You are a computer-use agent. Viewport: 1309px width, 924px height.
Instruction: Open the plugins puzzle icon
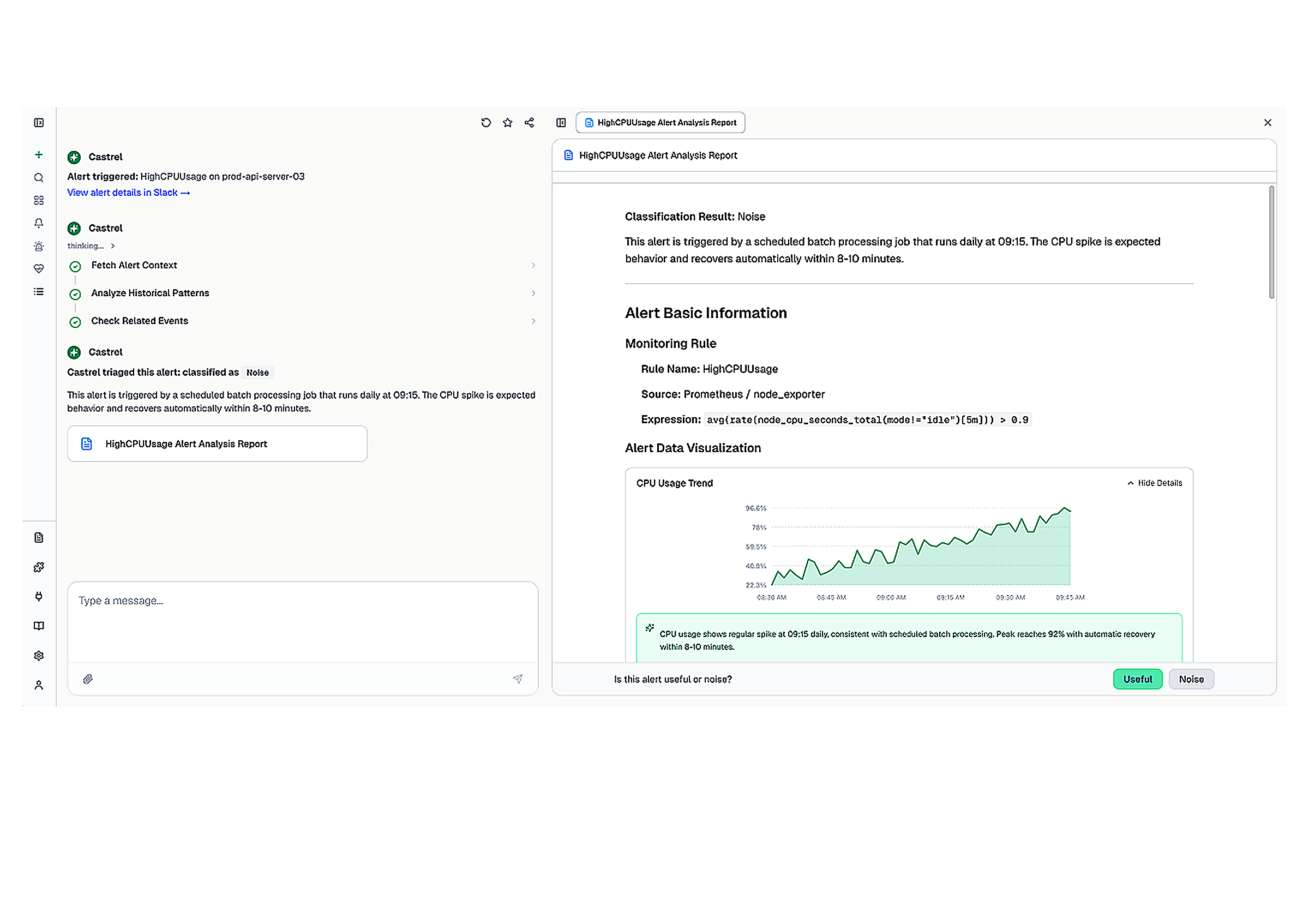pyautogui.click(x=39, y=567)
